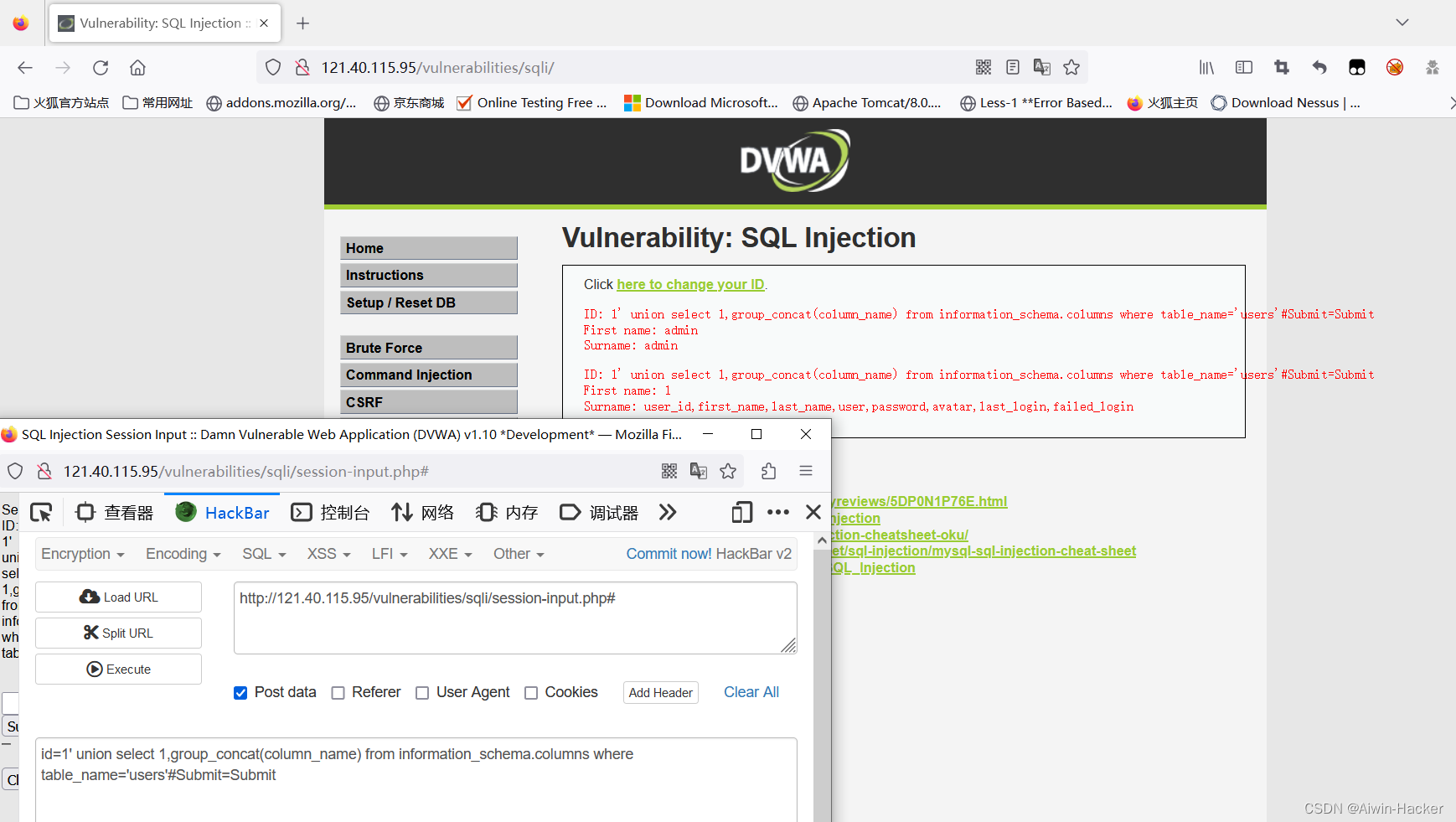Image resolution: width=1456 pixels, height=822 pixels.
Task: Open the extensions puzzle icon in popup window
Action: point(769,471)
